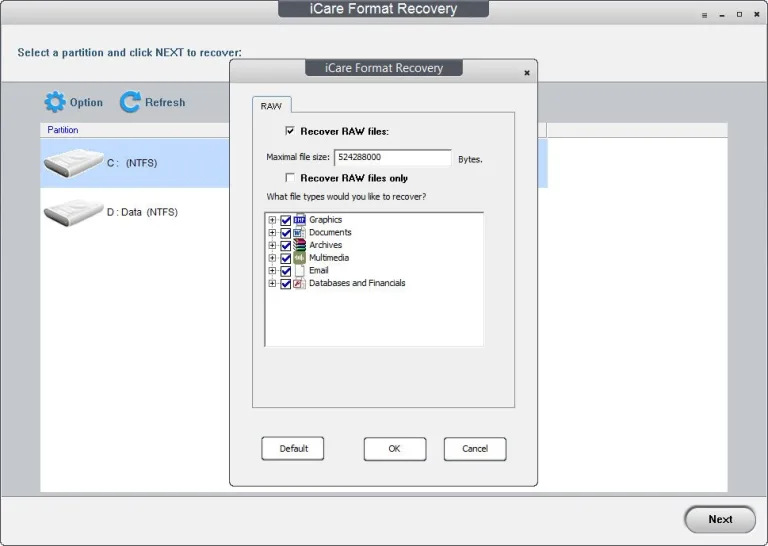Click the Email file type icon
Image resolution: width=768 pixels, height=546 pixels.
(x=299, y=271)
